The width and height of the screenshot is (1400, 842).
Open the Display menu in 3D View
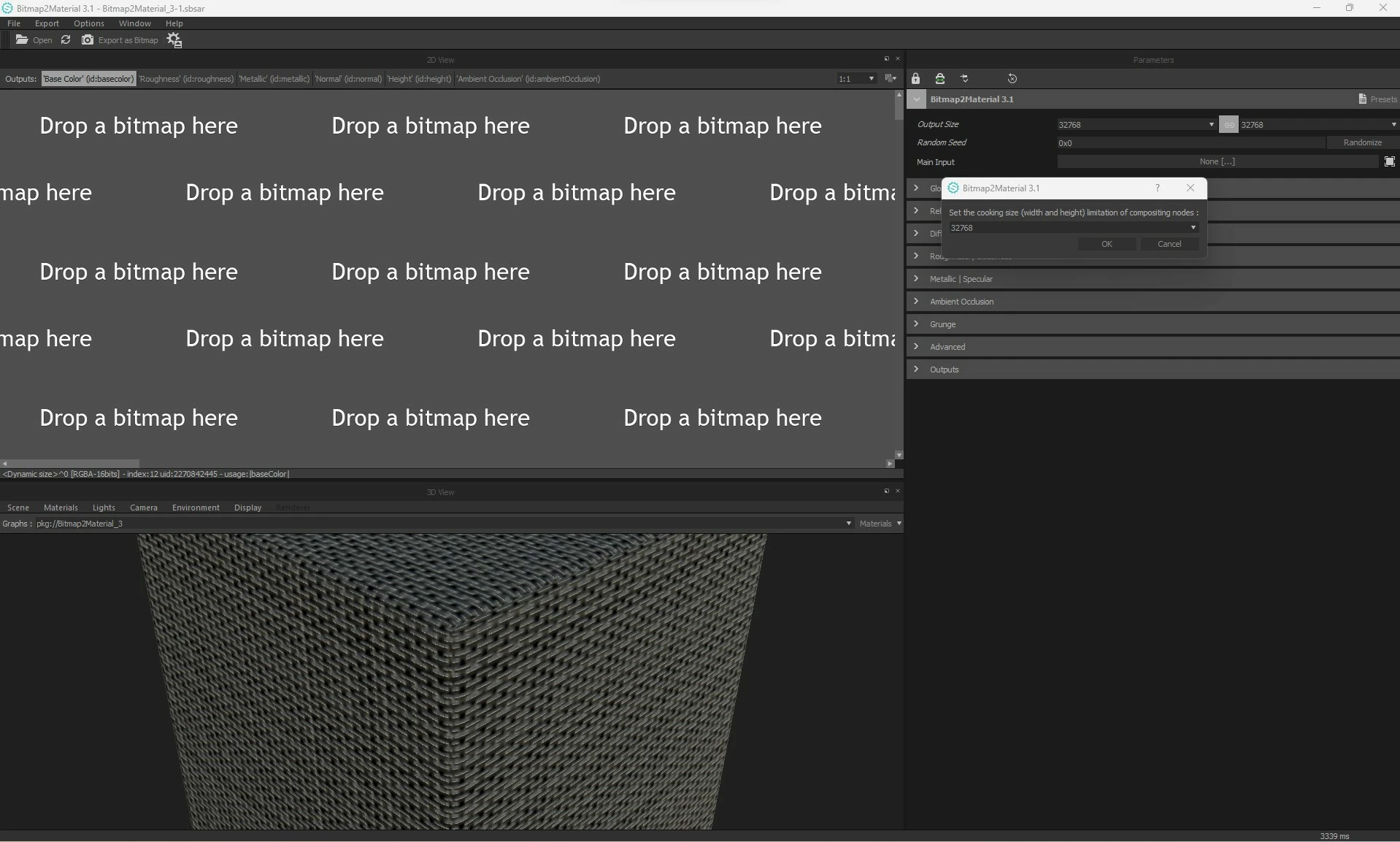(247, 508)
